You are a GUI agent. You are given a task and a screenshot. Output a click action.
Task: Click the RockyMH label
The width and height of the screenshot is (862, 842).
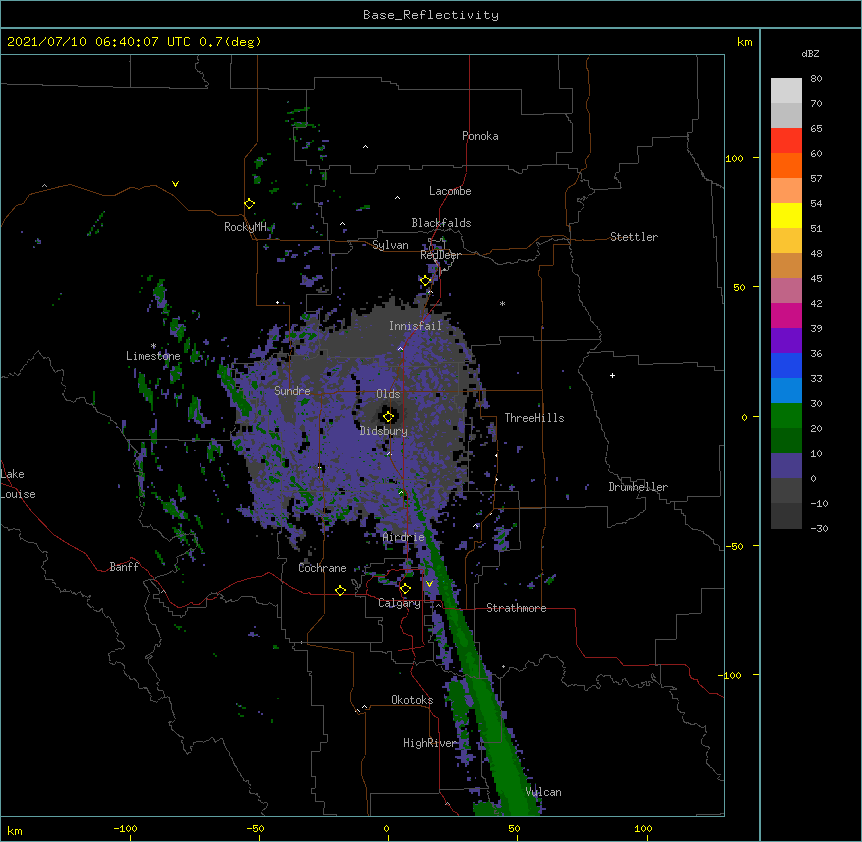(x=245, y=227)
